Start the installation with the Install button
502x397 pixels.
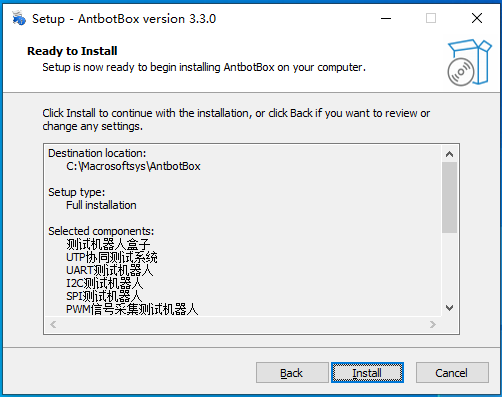(x=367, y=373)
